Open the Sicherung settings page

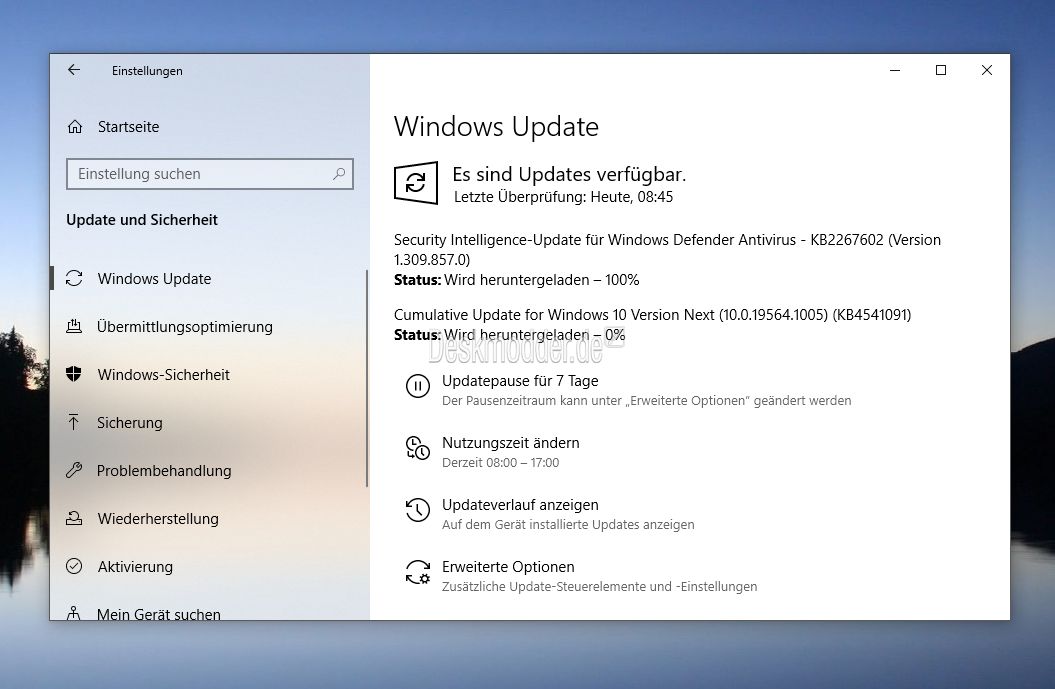pos(130,423)
